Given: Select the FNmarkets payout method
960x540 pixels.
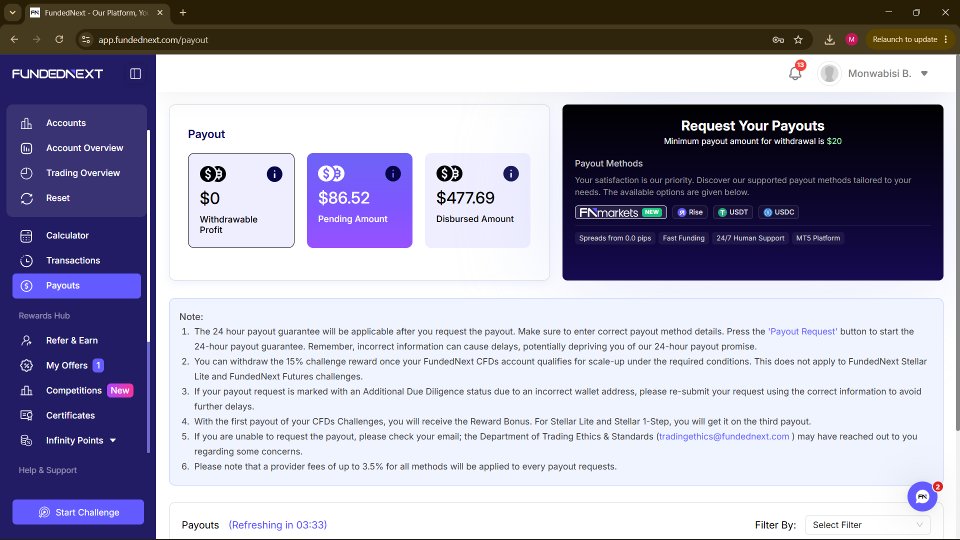Looking at the screenshot, I should point(621,212).
